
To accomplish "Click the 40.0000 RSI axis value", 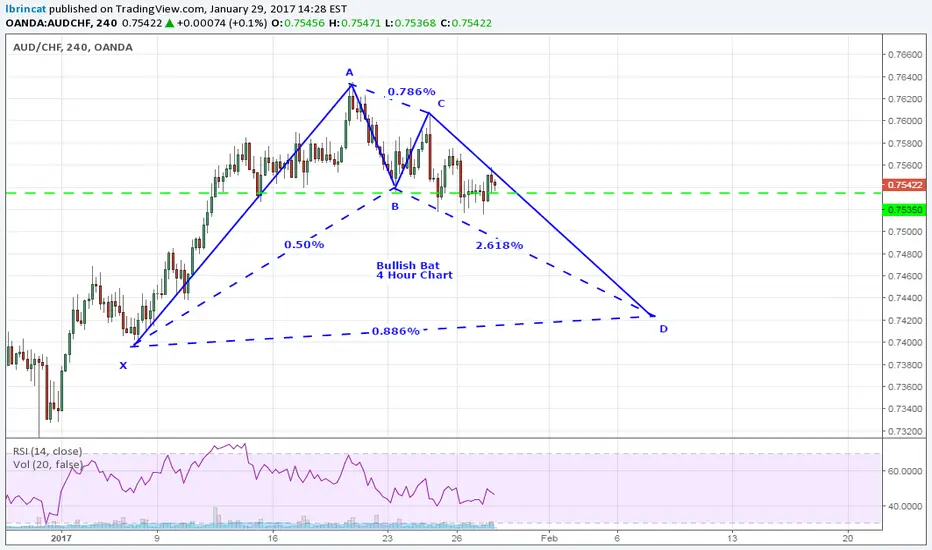I will point(905,506).
